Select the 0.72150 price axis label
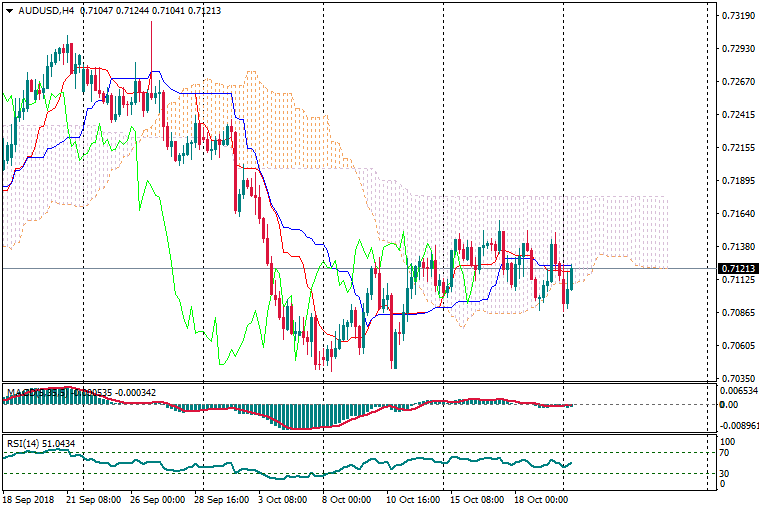The image size is (759, 511). click(736, 148)
